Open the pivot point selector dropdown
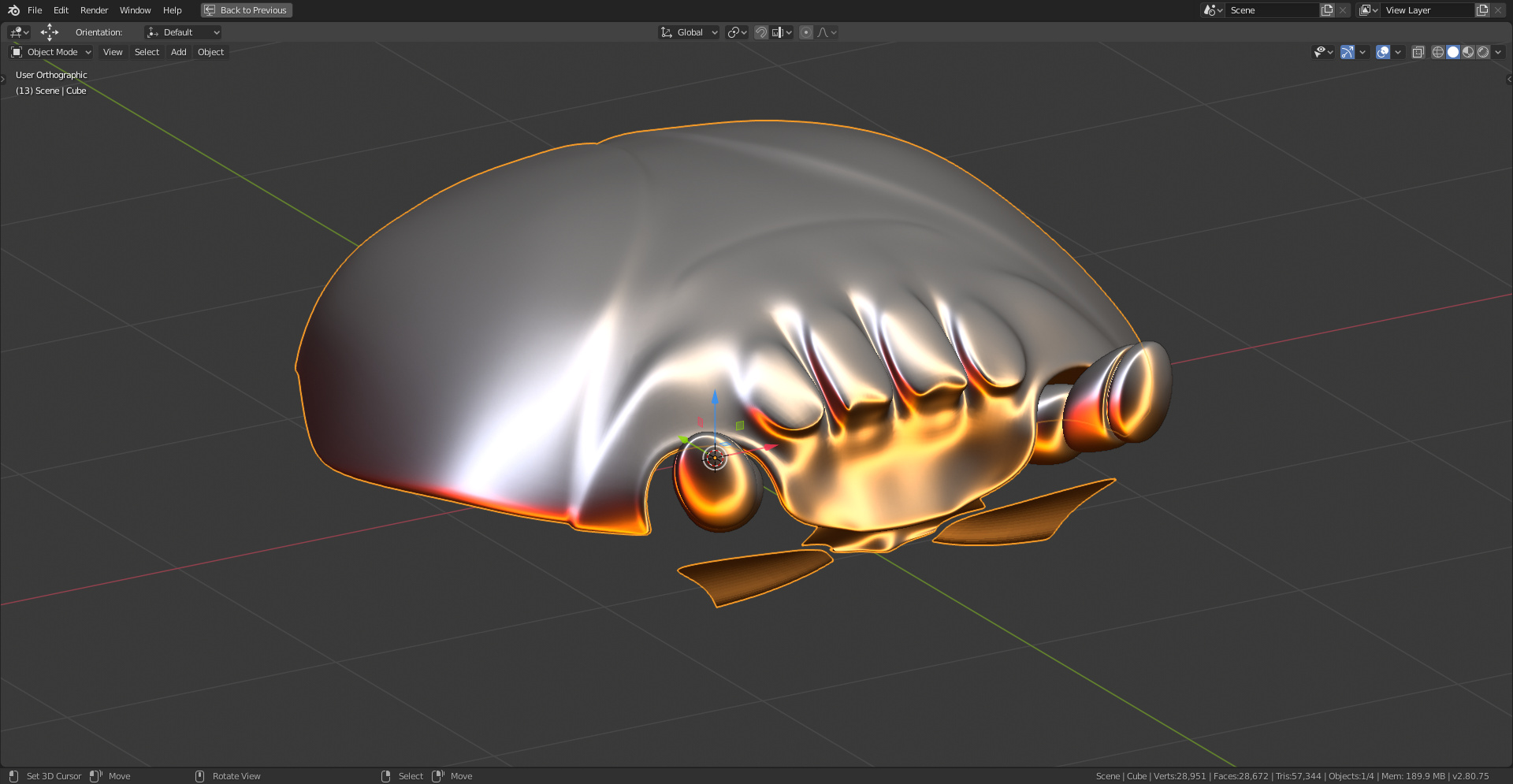This screenshot has height=784, width=1513. tap(738, 32)
